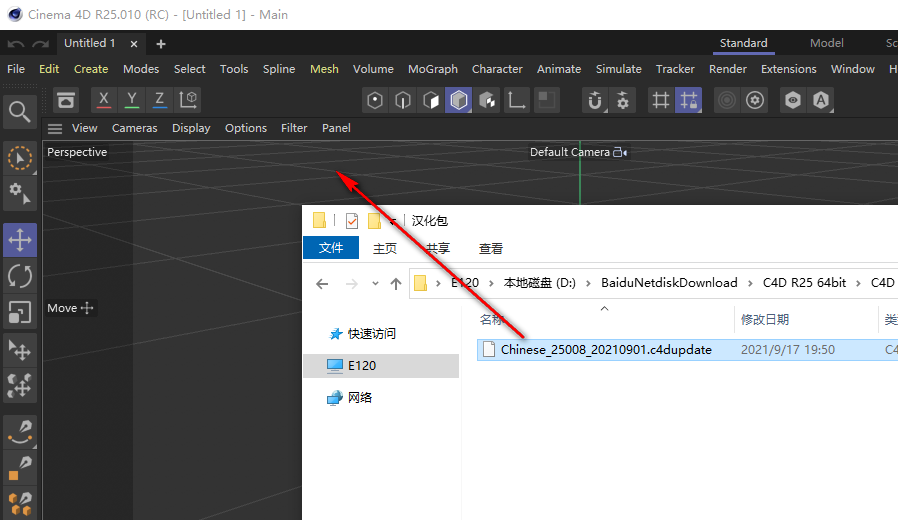This screenshot has height=520, width=898.
Task: Select the Chinese_25008_20210901.c4dupdate file
Action: click(605, 350)
